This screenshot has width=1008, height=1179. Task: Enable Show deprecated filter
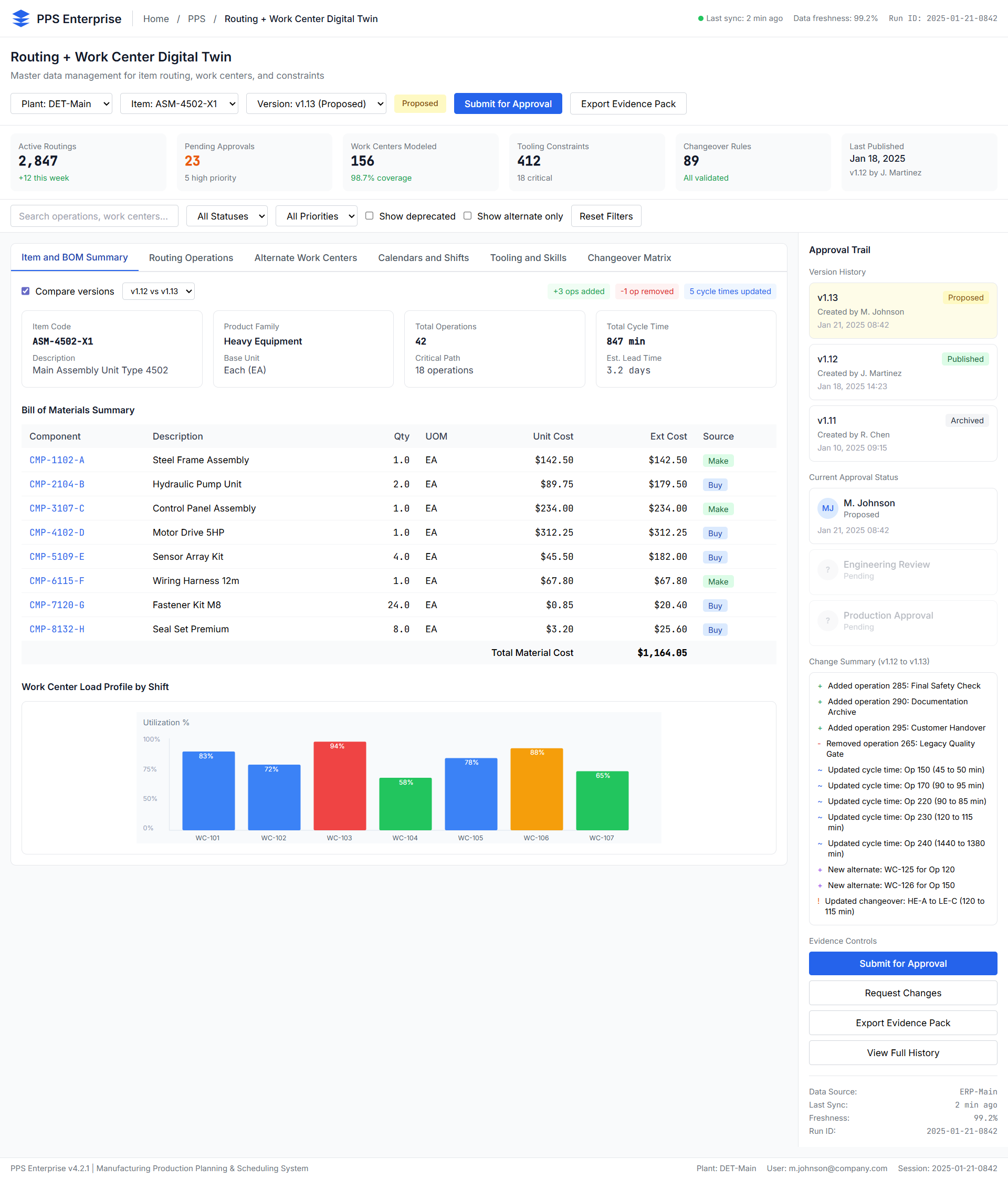click(369, 216)
